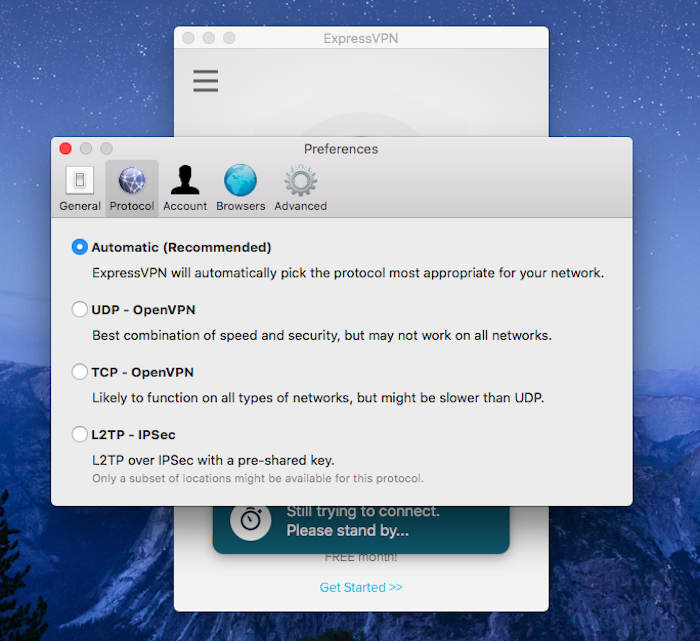
Task: Select L2TP - IPSec radio button
Action: [x=79, y=434]
